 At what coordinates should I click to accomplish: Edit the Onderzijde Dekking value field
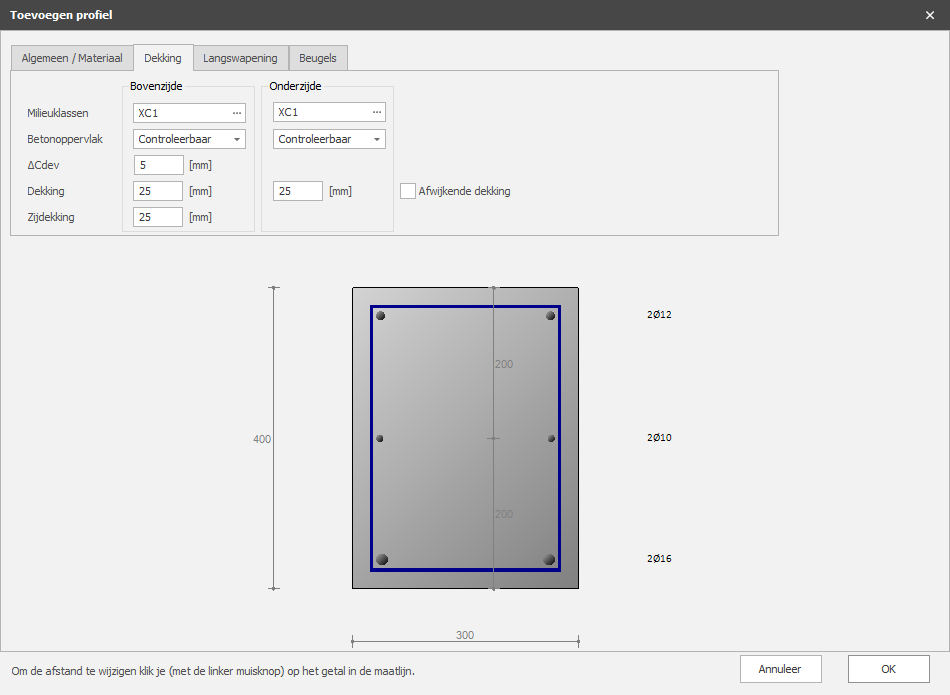pos(298,191)
